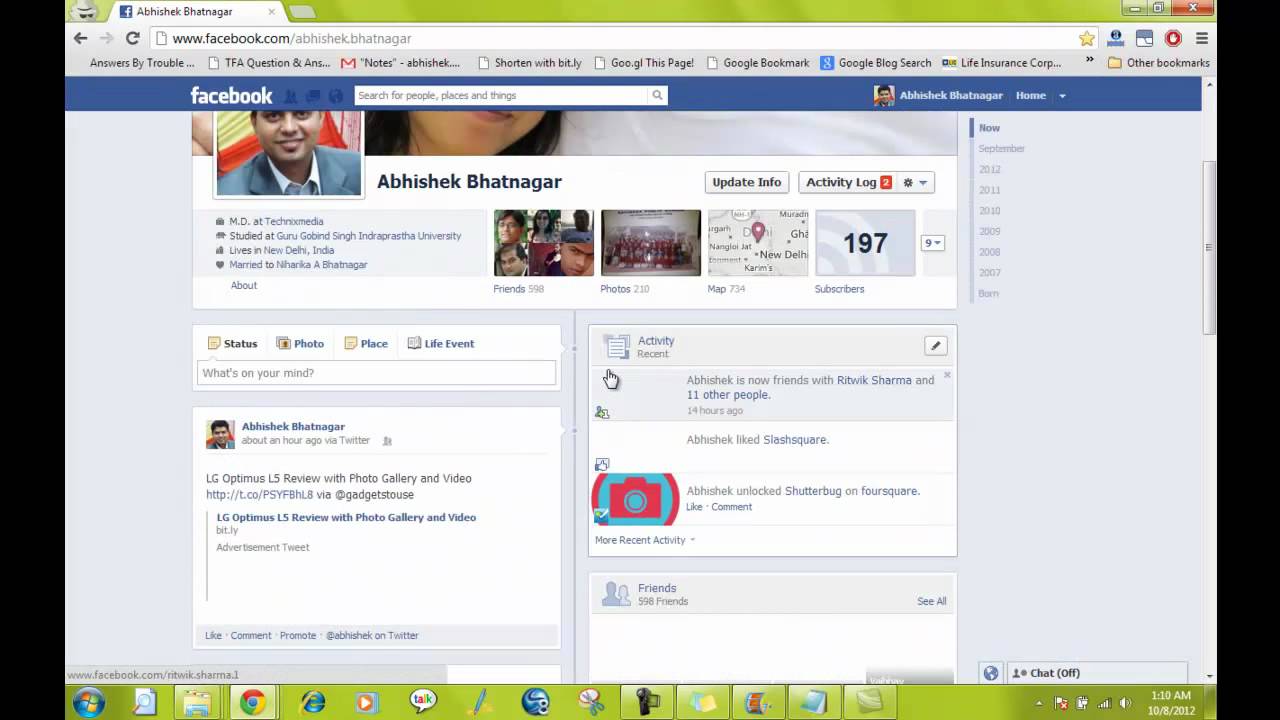This screenshot has height=720, width=1280.
Task: Select the Photo tab in composer
Action: pyautogui.click(x=300, y=343)
